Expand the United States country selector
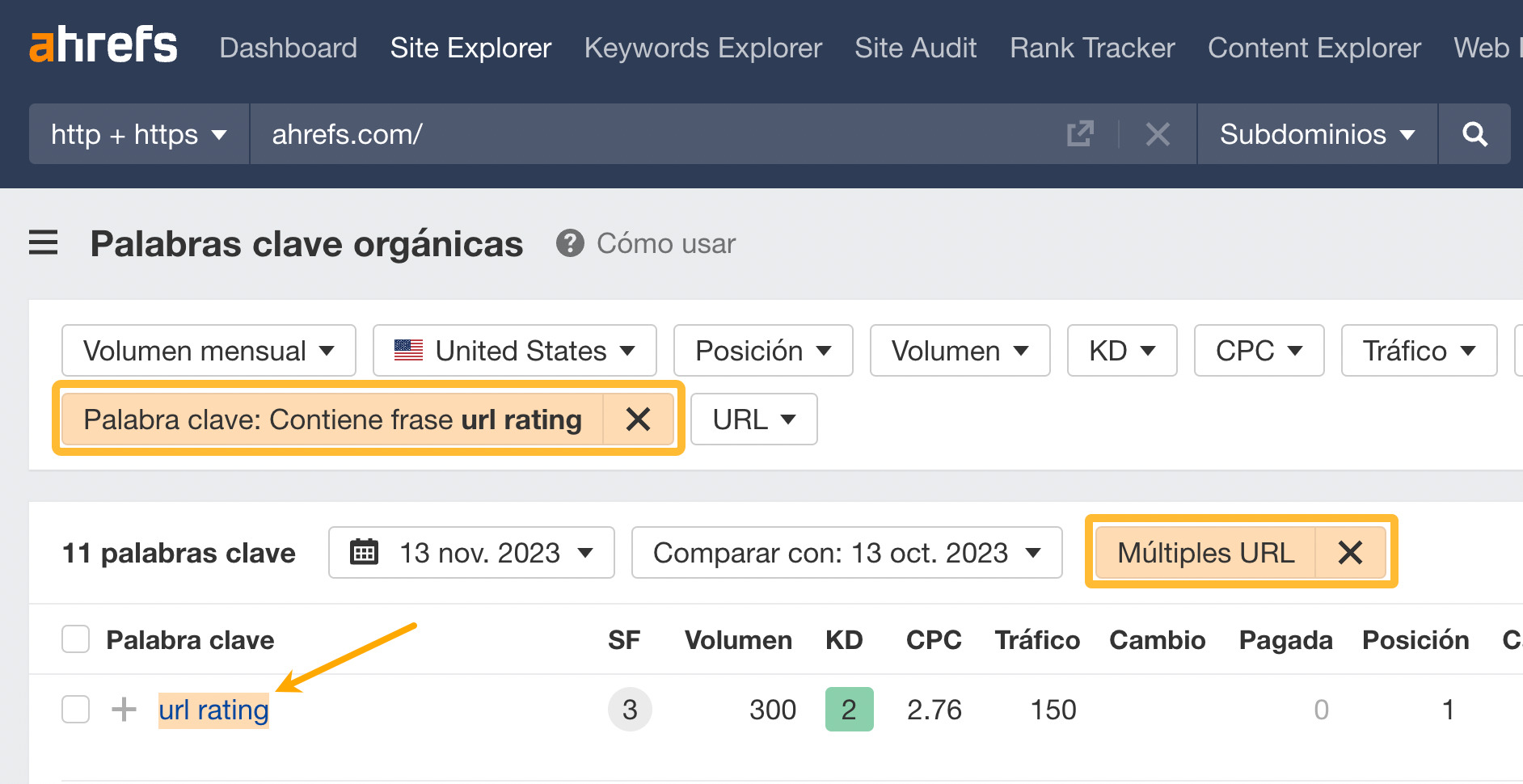Viewport: 1523px width, 784px height. tap(514, 350)
